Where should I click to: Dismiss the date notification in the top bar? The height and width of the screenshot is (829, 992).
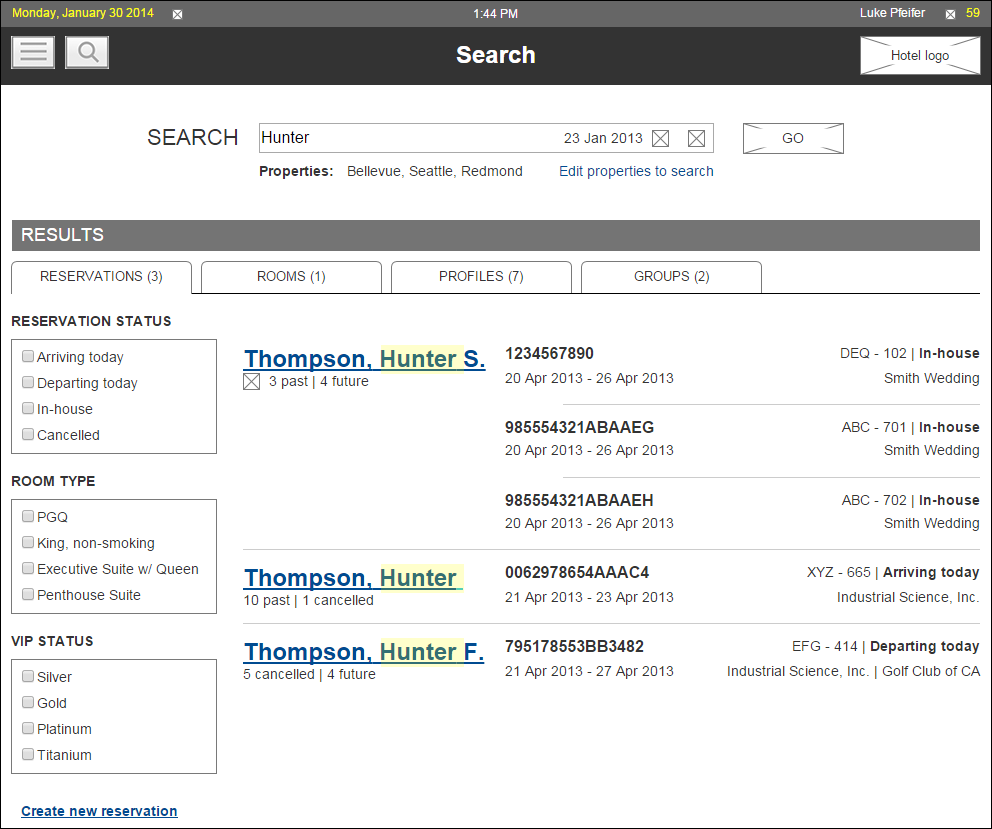coord(177,14)
